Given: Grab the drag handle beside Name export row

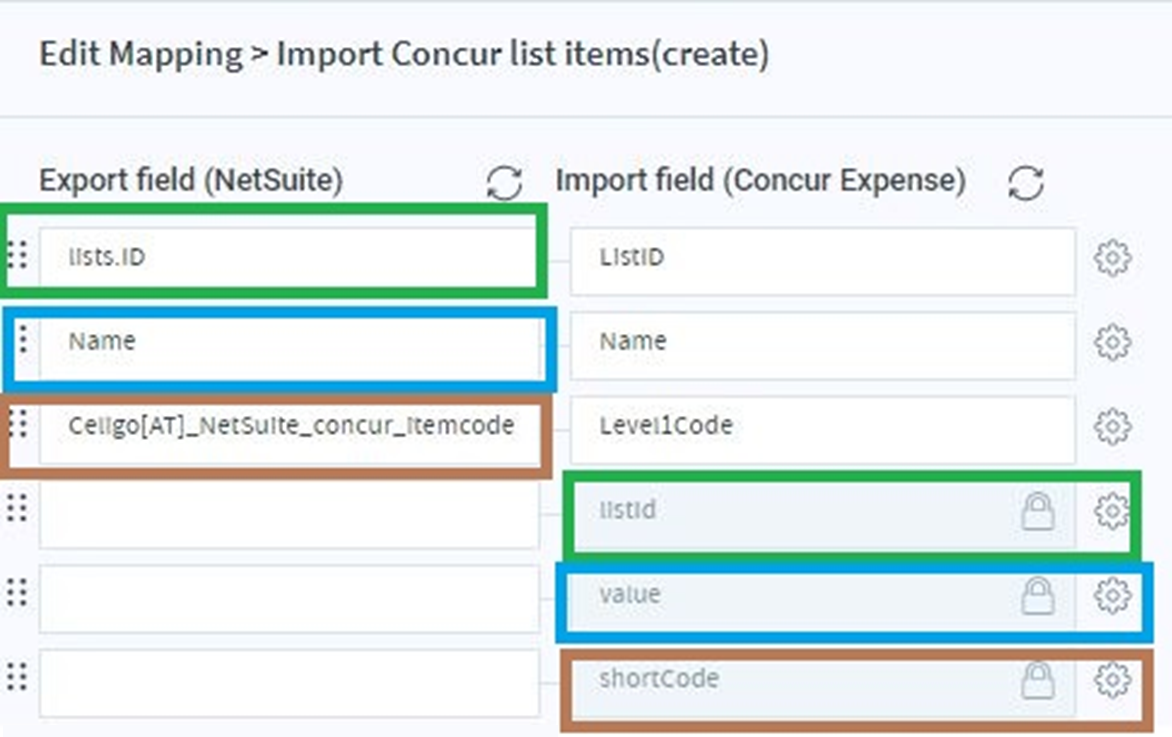Looking at the screenshot, I should [23, 339].
